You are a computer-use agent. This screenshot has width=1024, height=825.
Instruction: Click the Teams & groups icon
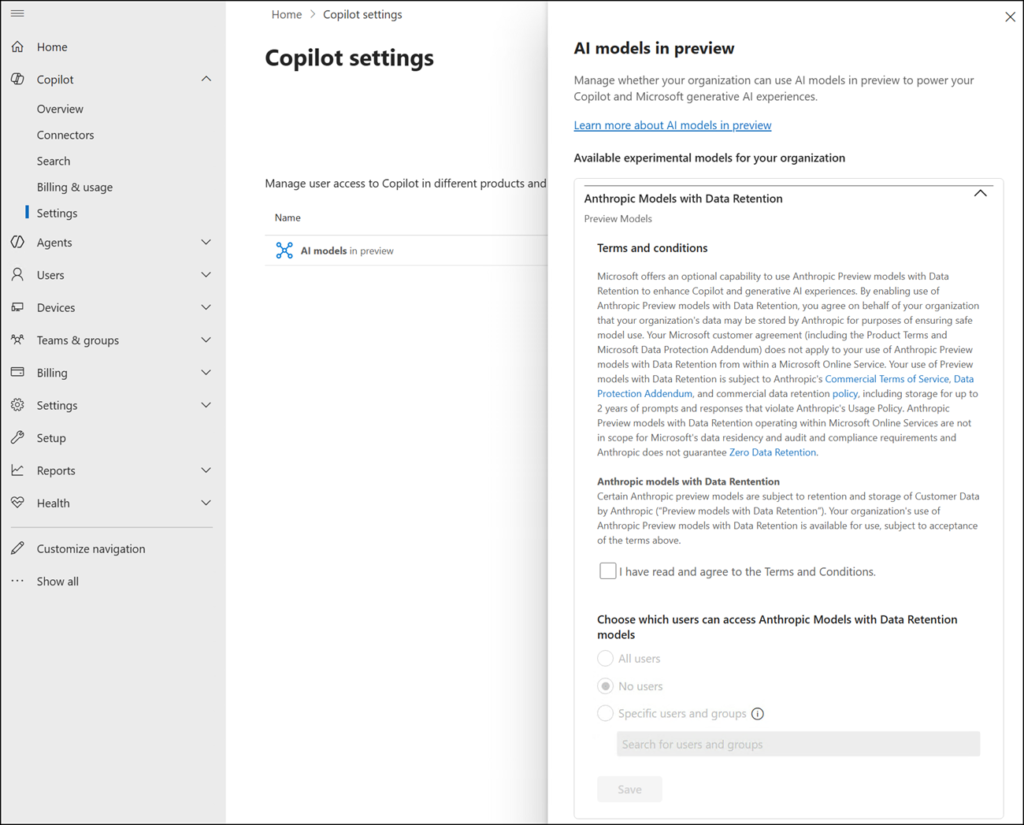(18, 340)
